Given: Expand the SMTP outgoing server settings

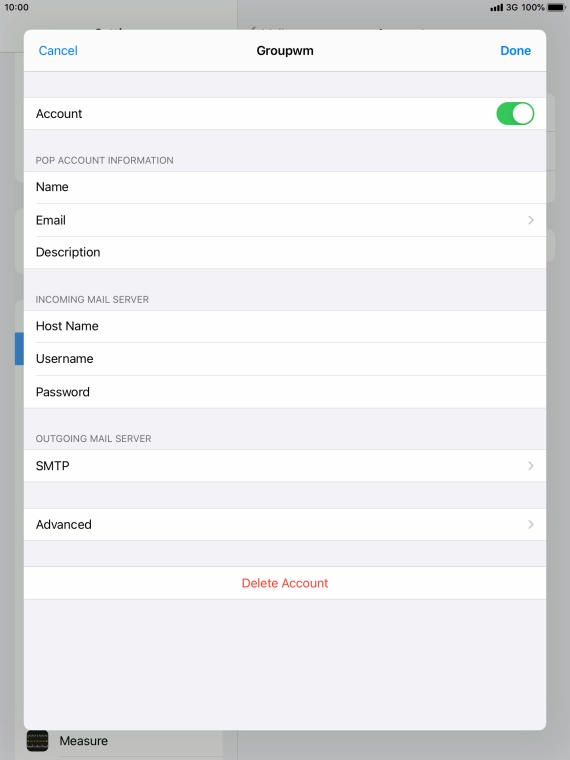Looking at the screenshot, I should 285,466.
